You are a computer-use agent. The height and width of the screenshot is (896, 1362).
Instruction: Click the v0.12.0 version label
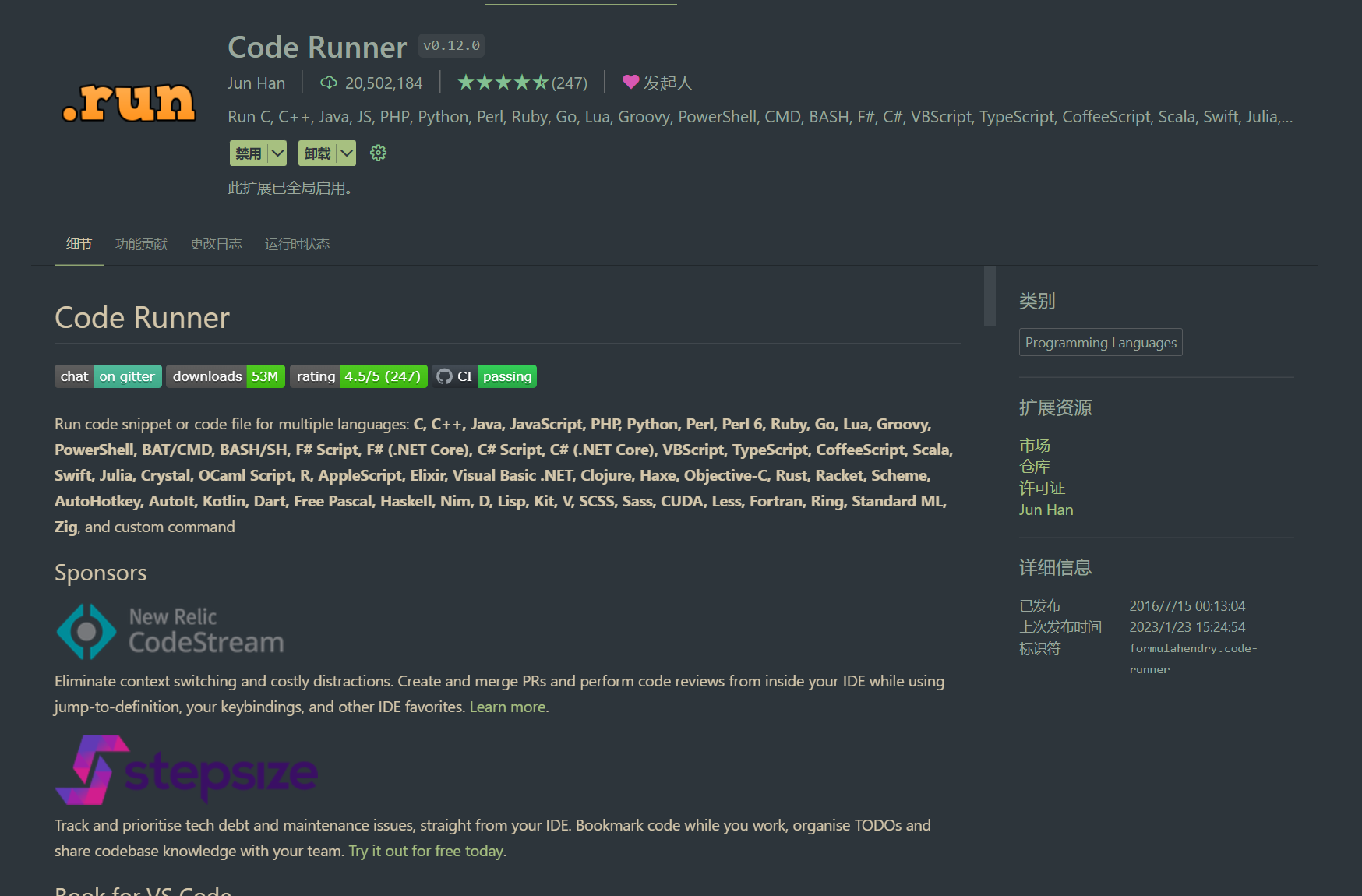pyautogui.click(x=451, y=46)
